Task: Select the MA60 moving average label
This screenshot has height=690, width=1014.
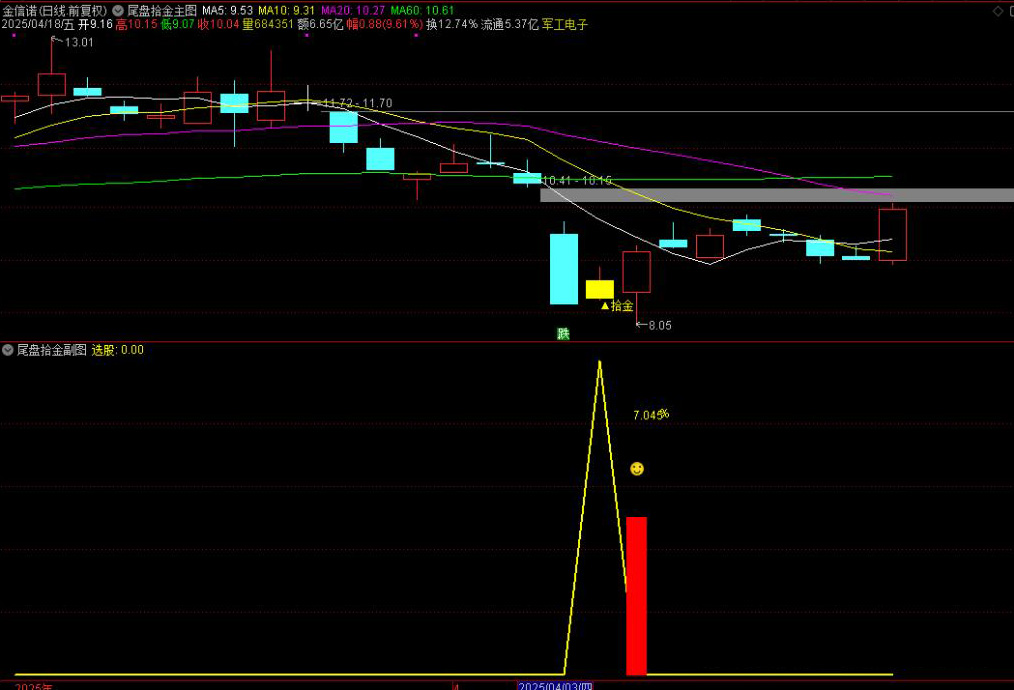Action: coord(422,10)
